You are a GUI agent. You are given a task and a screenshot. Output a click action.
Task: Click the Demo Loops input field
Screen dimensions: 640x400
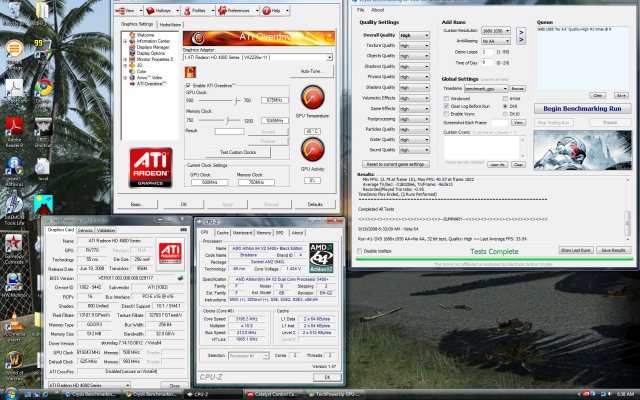pos(487,52)
